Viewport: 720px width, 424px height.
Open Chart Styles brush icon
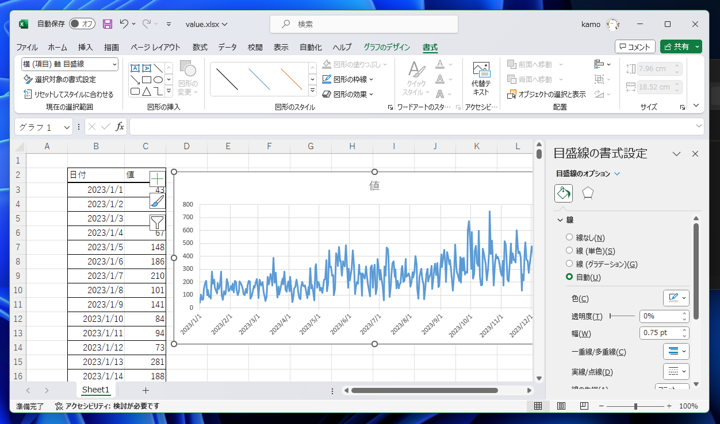tap(157, 200)
